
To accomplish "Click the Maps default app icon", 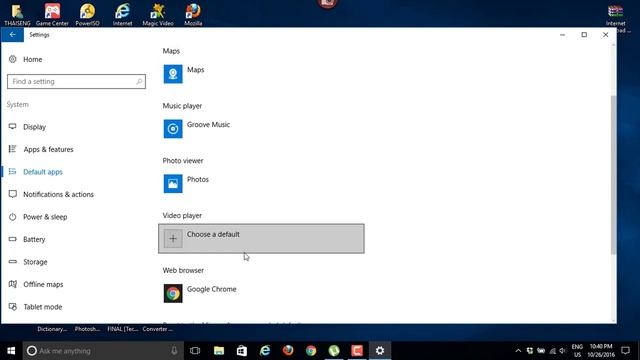I will point(173,74).
